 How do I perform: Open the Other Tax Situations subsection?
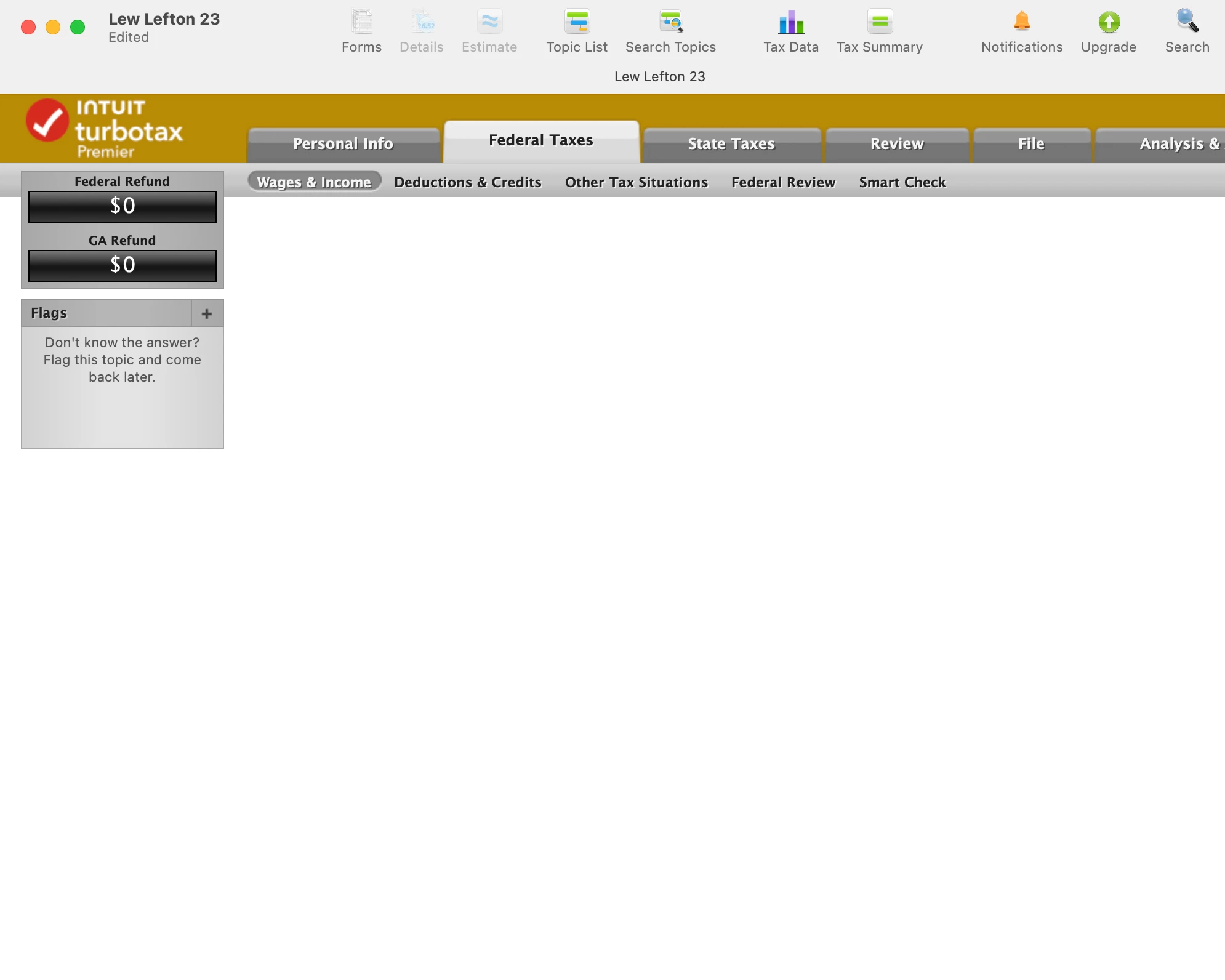click(x=637, y=182)
